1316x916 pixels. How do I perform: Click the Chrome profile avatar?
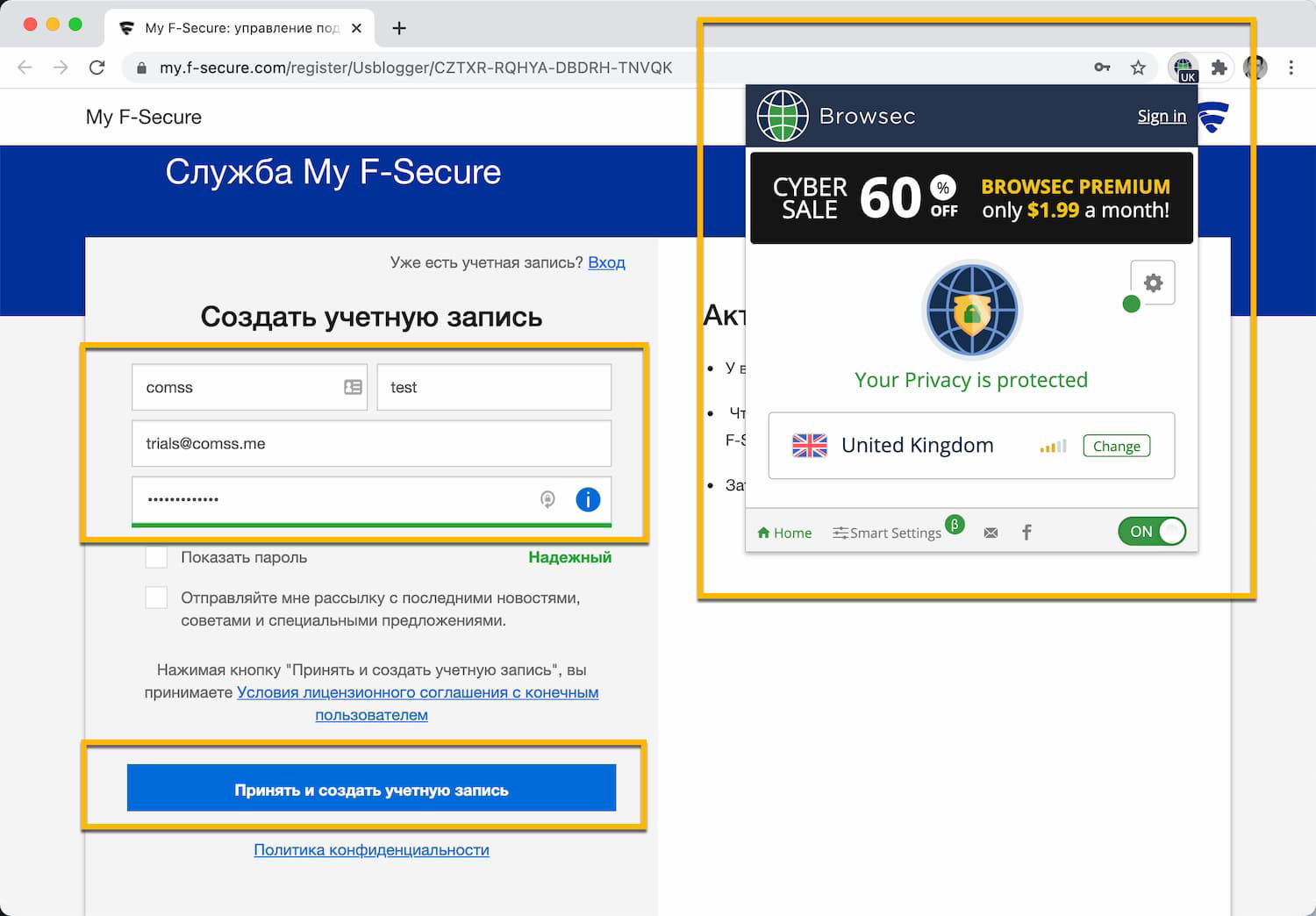coord(1255,67)
